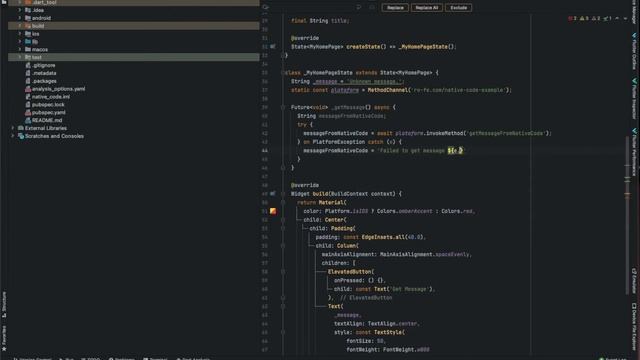Viewport: 640px width, 360px height.
Task: Open the Flutter Outline tool window
Action: [x=634, y=52]
